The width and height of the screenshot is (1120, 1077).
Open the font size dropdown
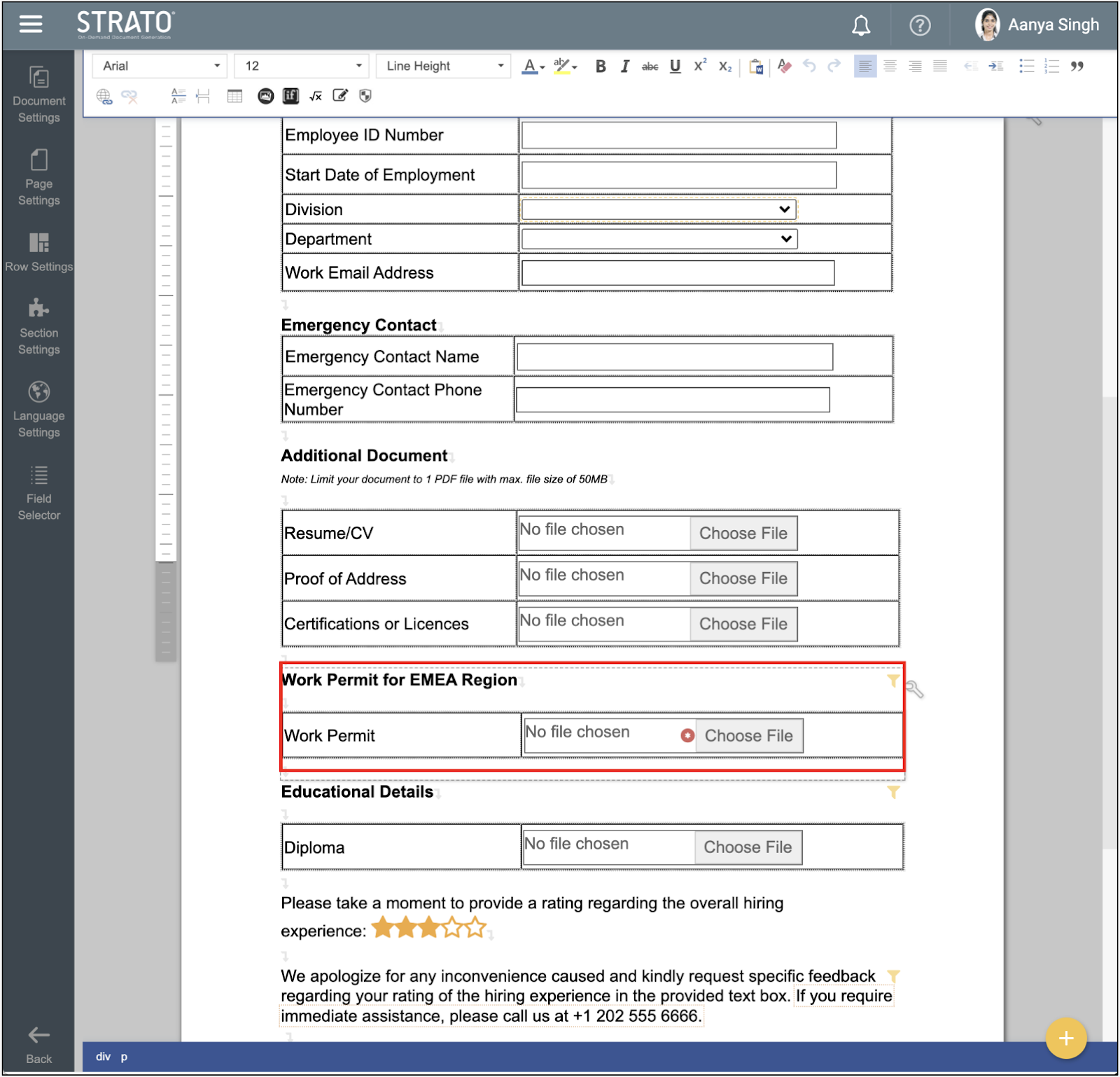(x=301, y=66)
